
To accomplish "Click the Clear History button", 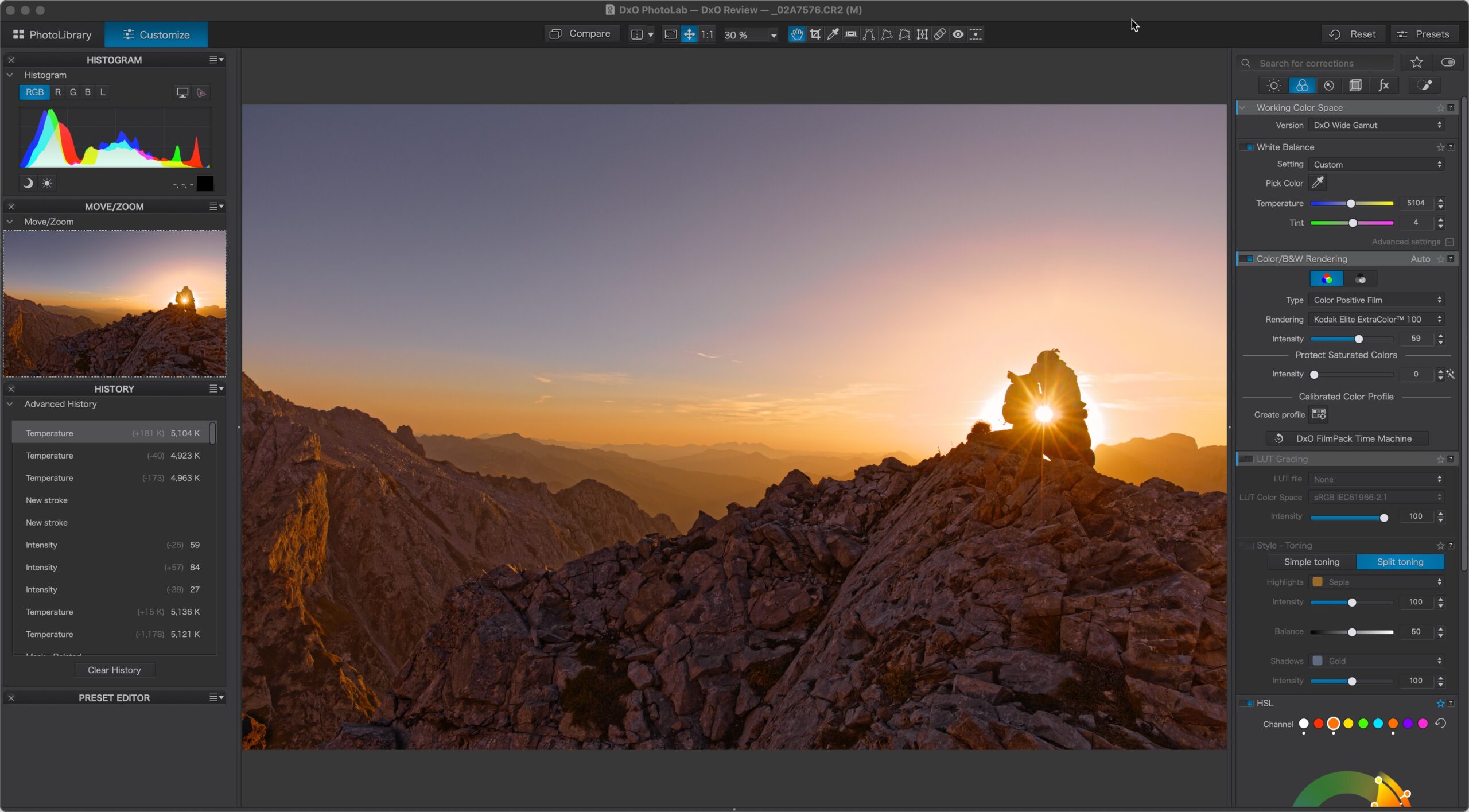I will [x=114, y=670].
